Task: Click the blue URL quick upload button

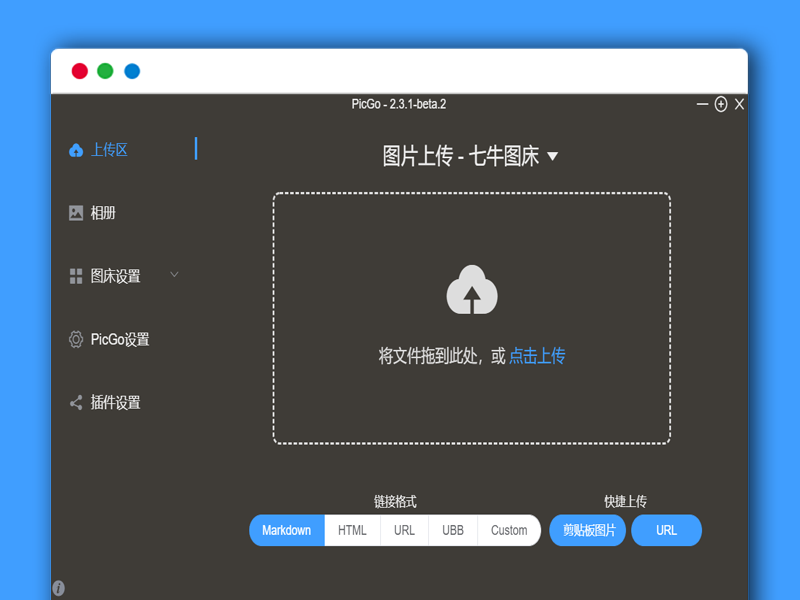Action: pyautogui.click(x=666, y=530)
